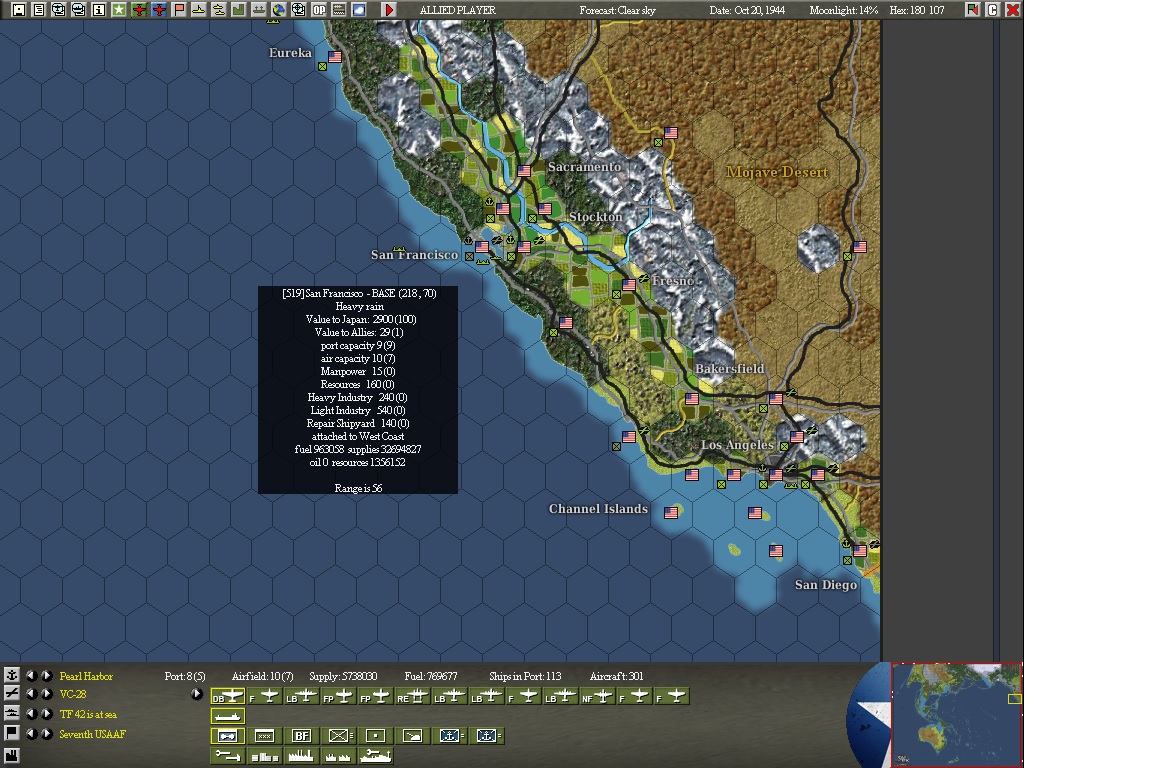
Task: Go to previous air unit before VC-28
Action: pos(31,694)
